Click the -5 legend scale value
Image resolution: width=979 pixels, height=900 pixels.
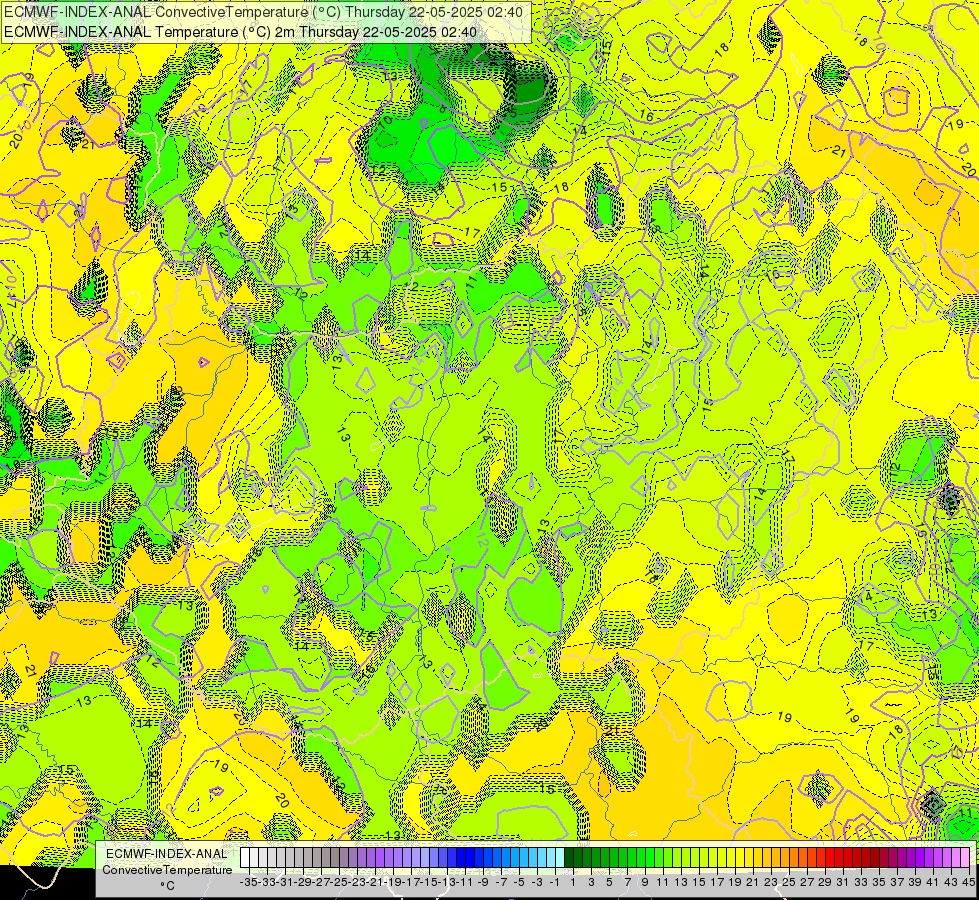519,882
